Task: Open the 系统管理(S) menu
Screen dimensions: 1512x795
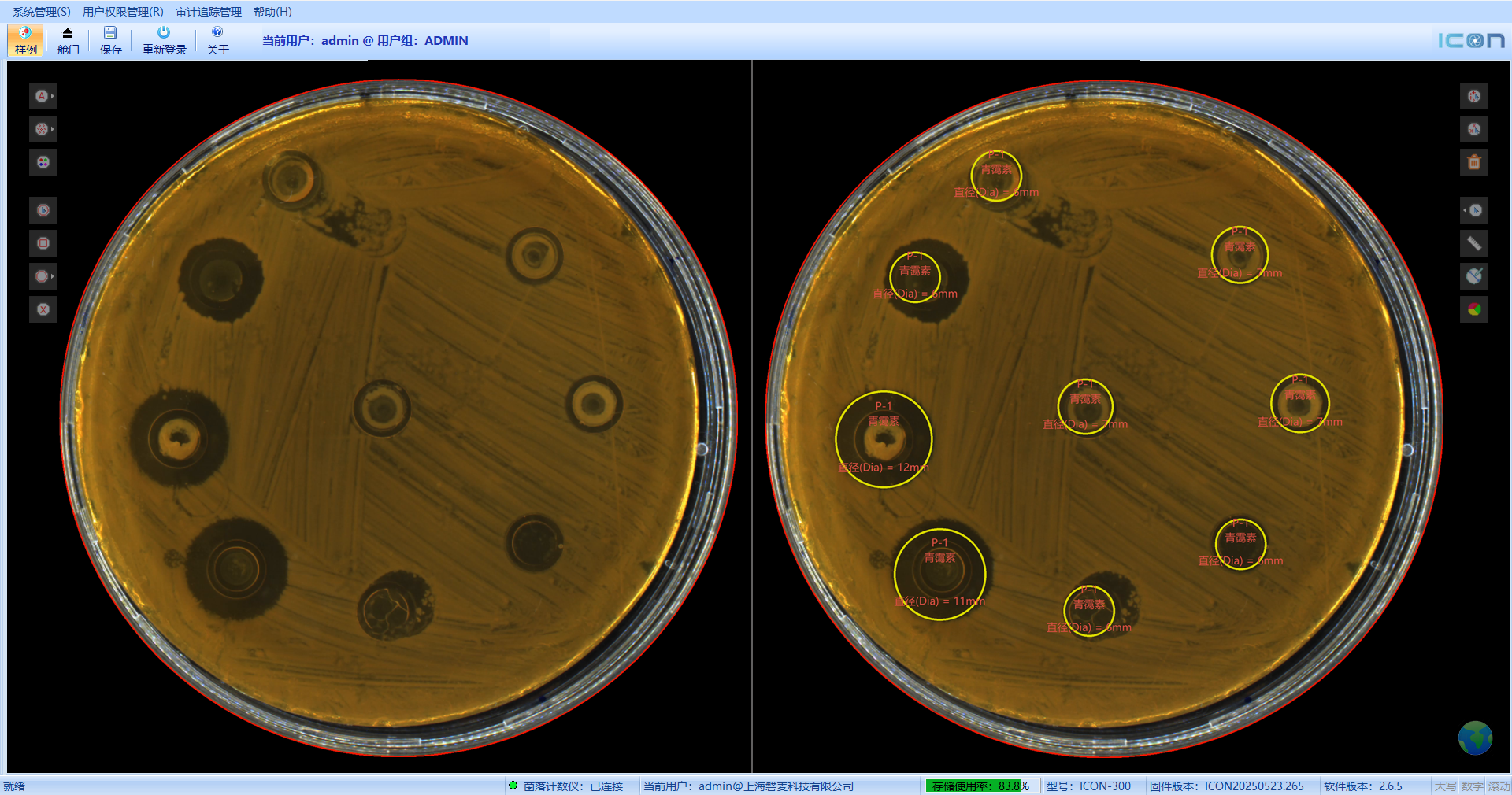Action: pos(41,12)
